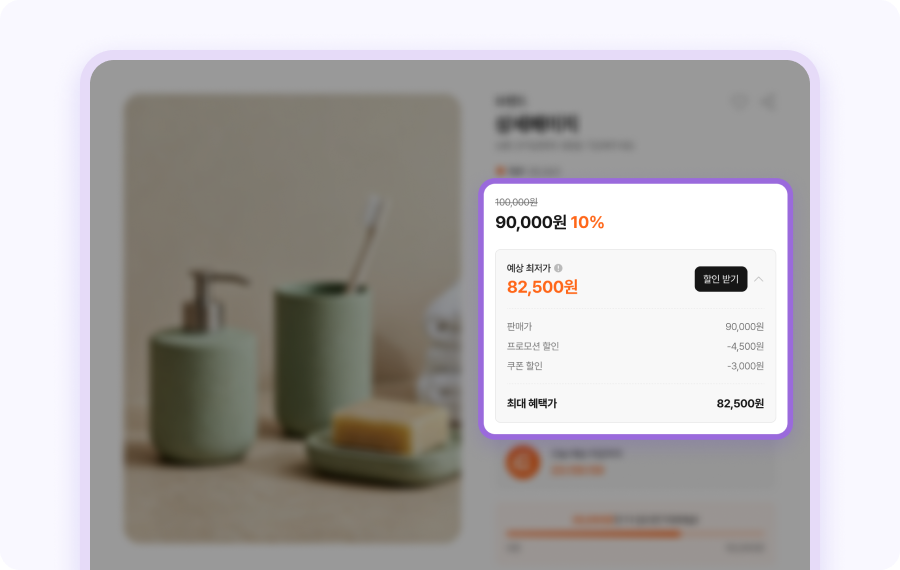Open the share icon near the product title
Screen dimensions: 900x570
tap(768, 102)
